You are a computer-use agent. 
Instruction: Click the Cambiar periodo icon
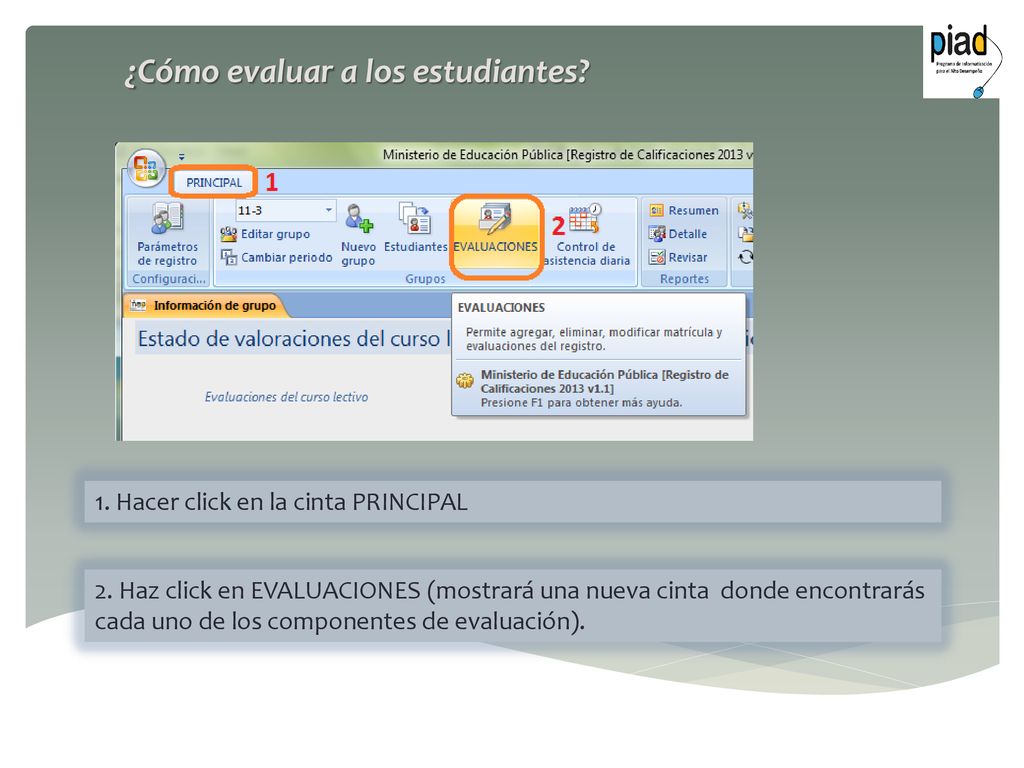point(228,257)
